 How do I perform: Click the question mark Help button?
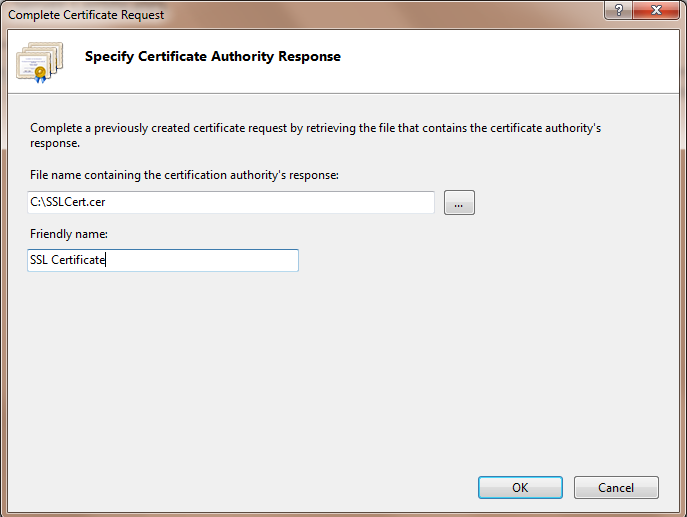[619, 11]
